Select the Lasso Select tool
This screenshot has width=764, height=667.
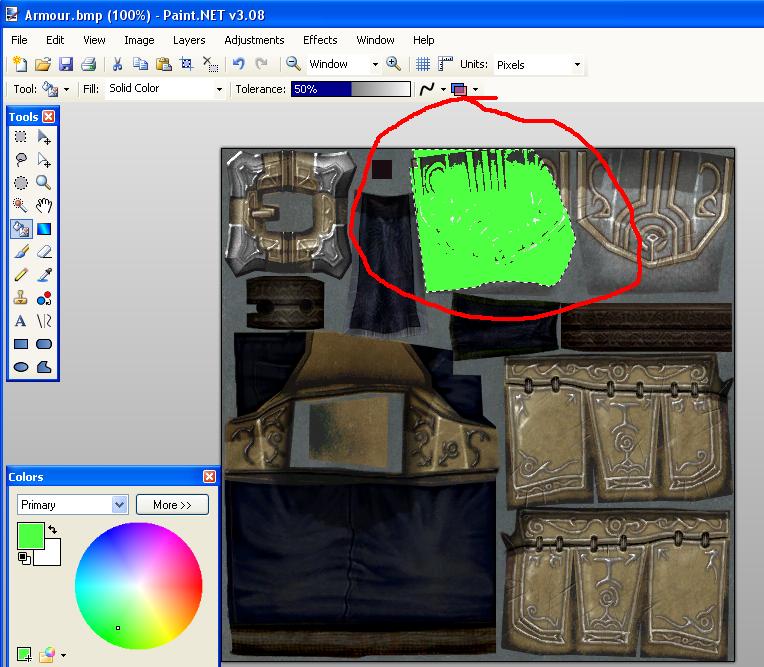(x=20, y=160)
